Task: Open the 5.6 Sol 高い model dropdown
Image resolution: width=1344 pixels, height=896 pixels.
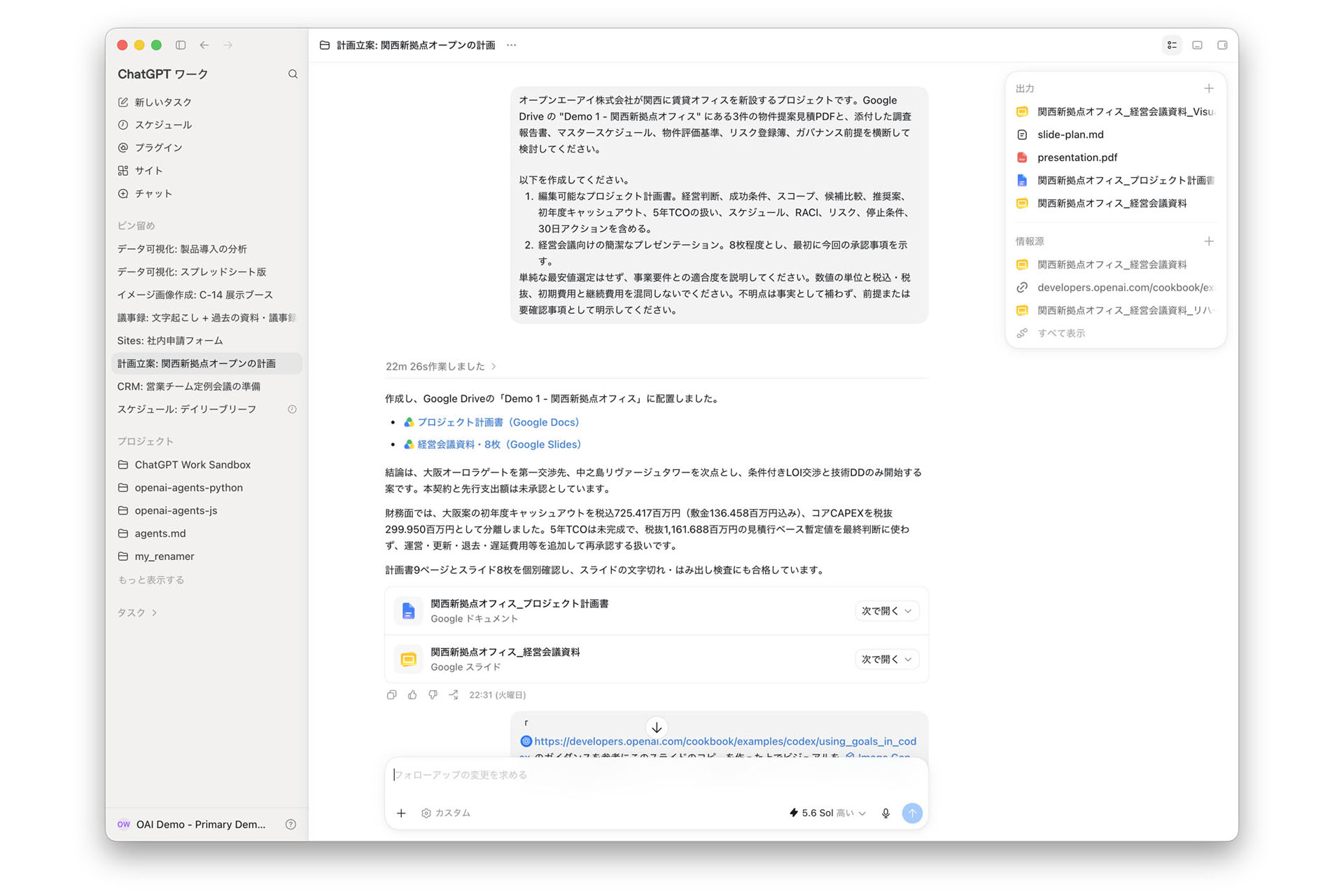Action: point(827,813)
